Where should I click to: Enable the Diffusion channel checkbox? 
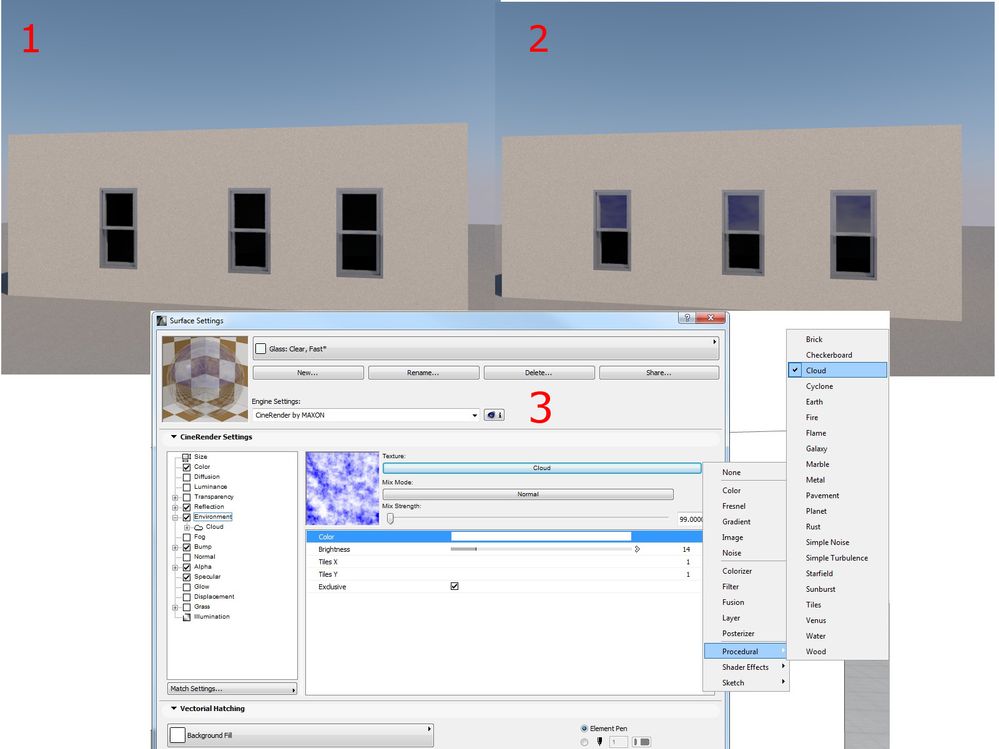coord(187,477)
